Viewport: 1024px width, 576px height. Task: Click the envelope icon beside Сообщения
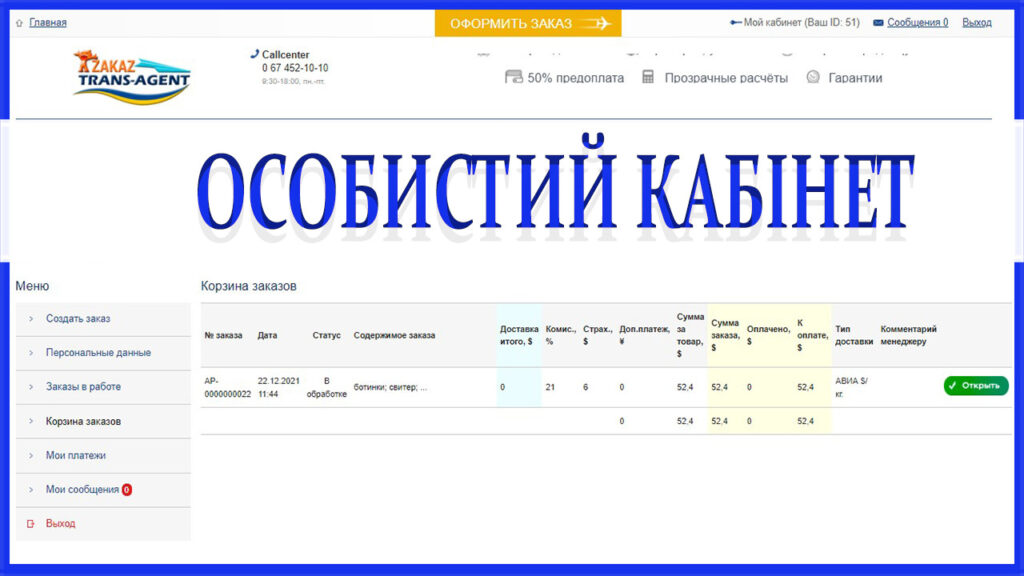coord(878,22)
